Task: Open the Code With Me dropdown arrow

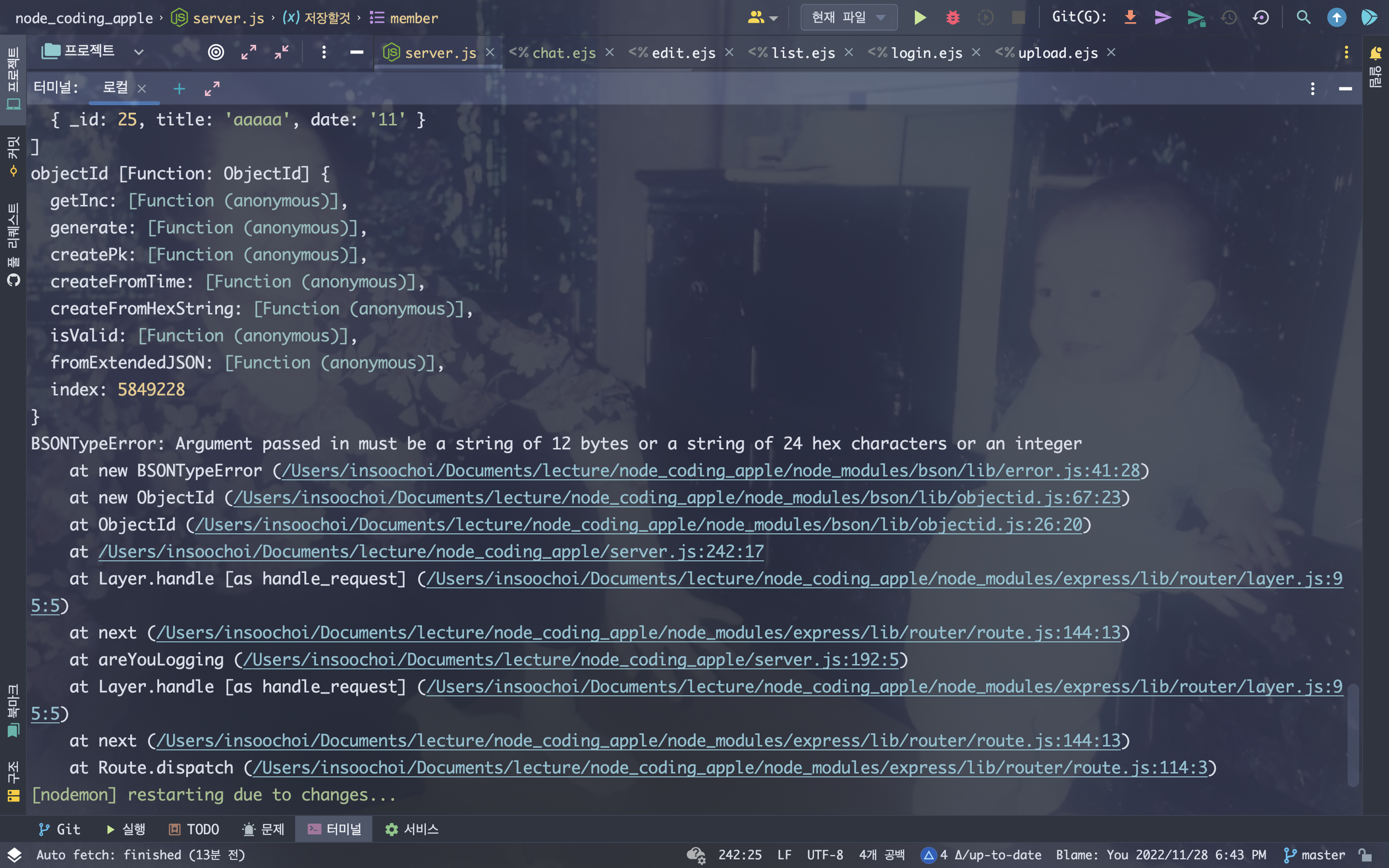Action: [774, 19]
